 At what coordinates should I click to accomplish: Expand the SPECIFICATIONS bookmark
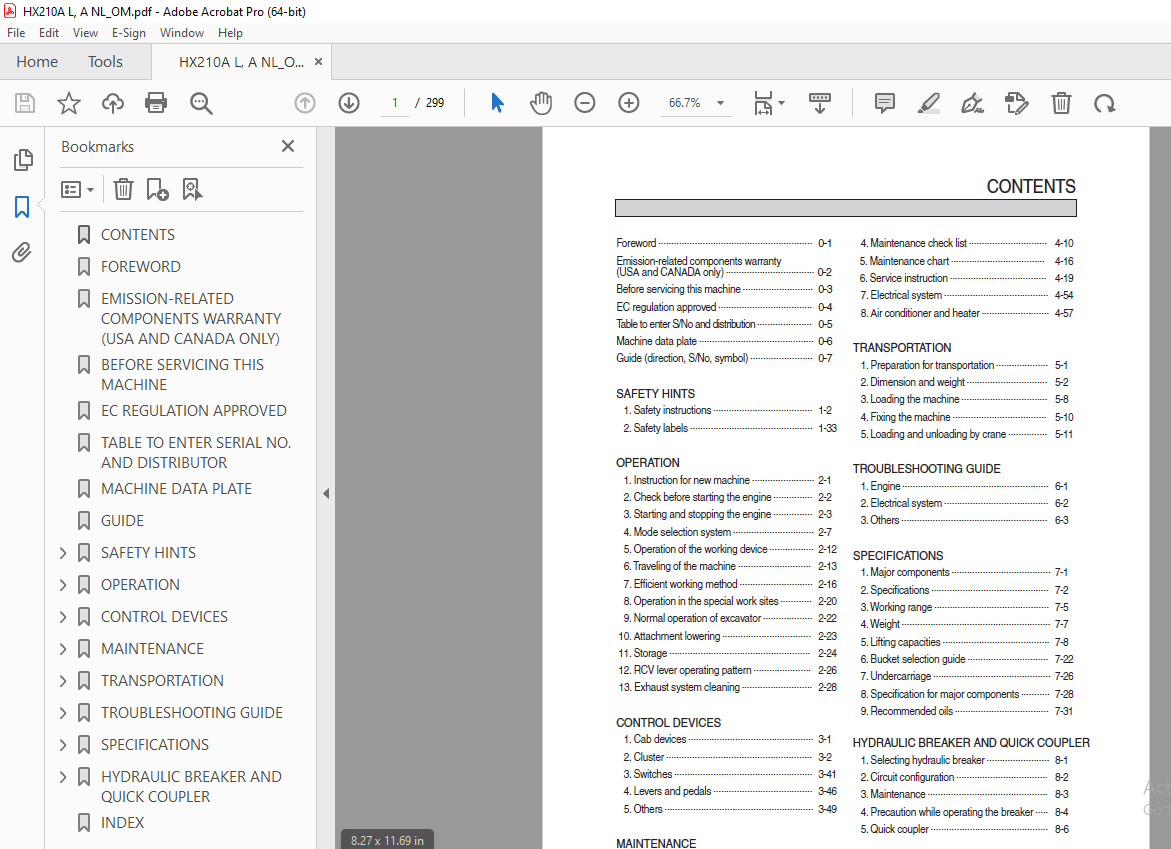click(x=63, y=744)
